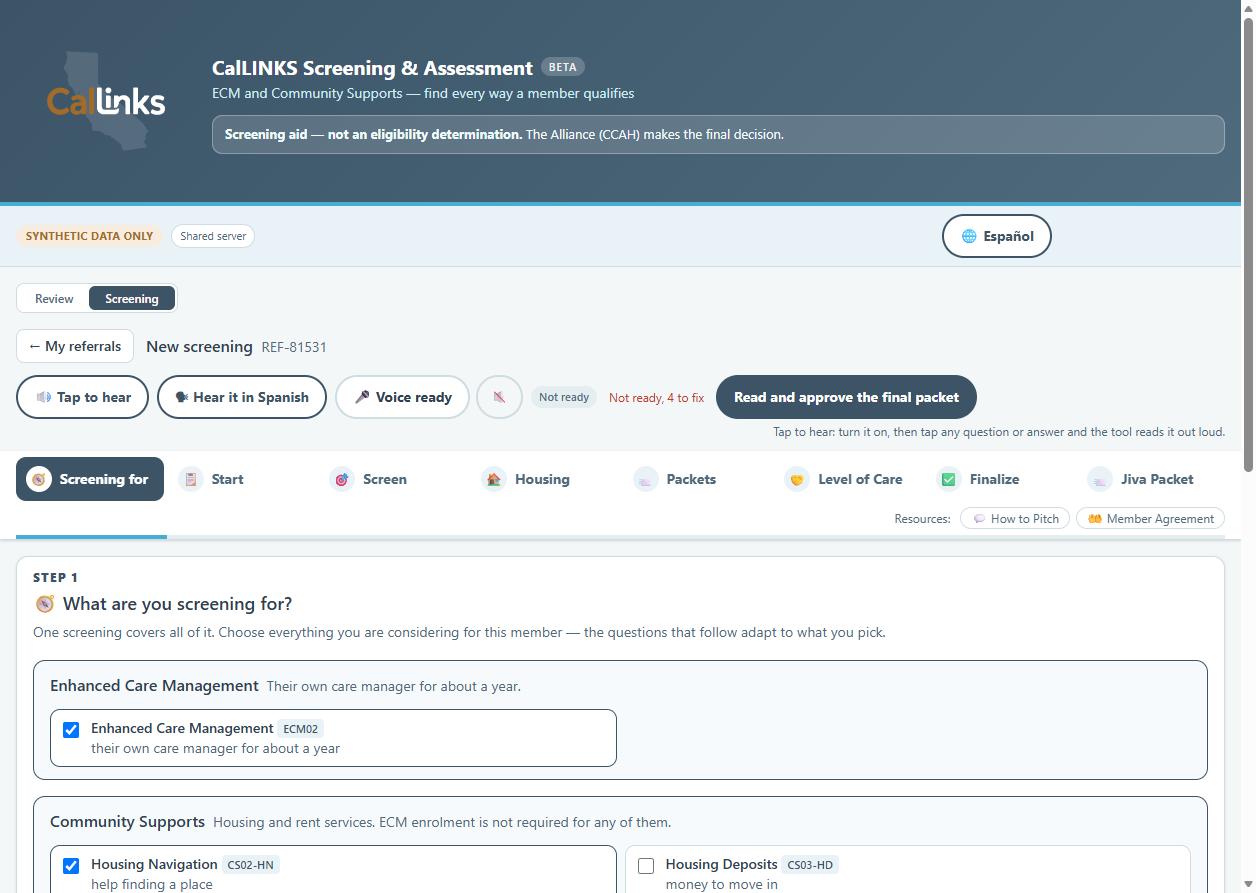The image size is (1256, 893).
Task: Click the icon beside Jiva Packet
Action: 1100,479
